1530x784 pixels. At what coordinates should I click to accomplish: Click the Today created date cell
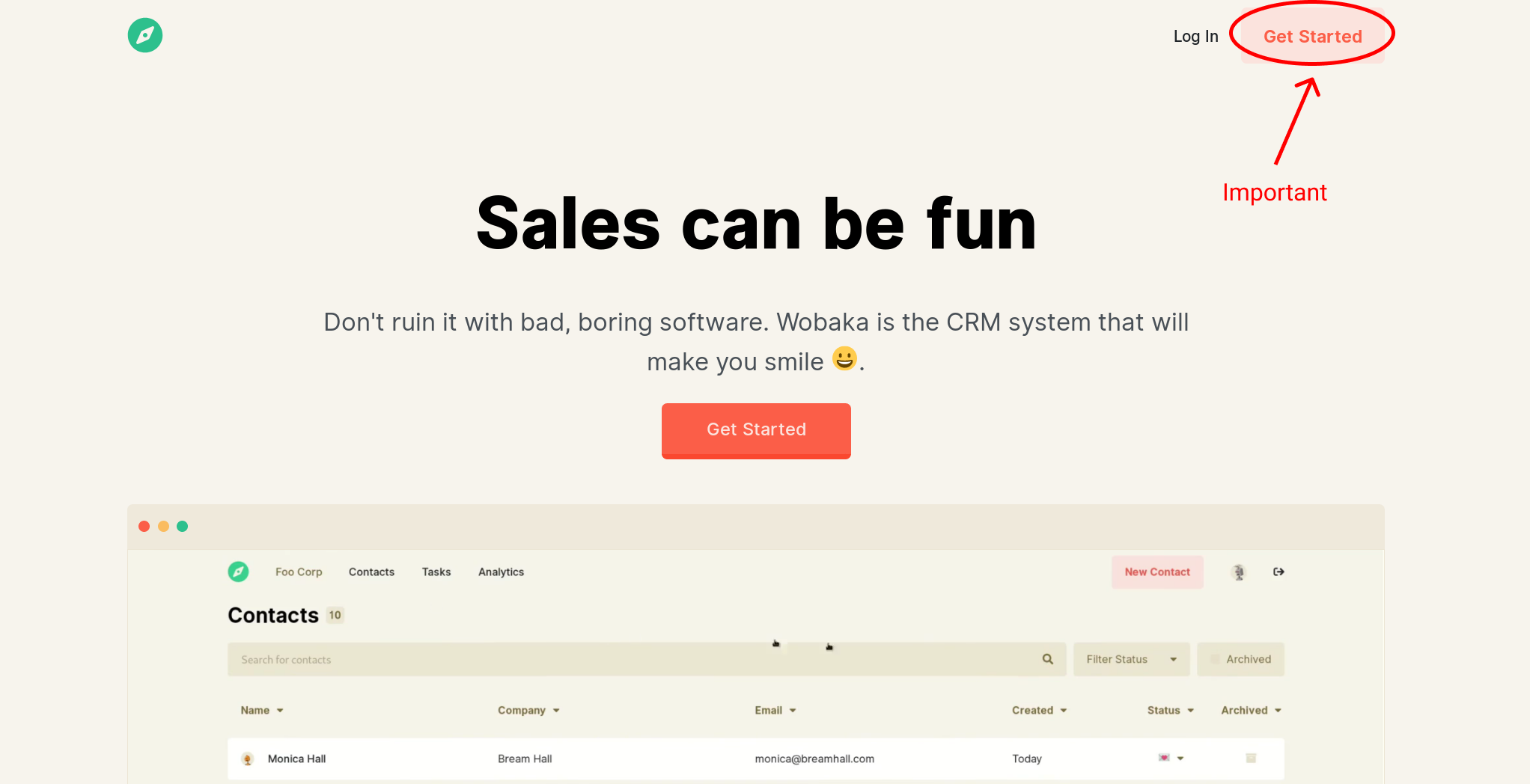click(1027, 759)
